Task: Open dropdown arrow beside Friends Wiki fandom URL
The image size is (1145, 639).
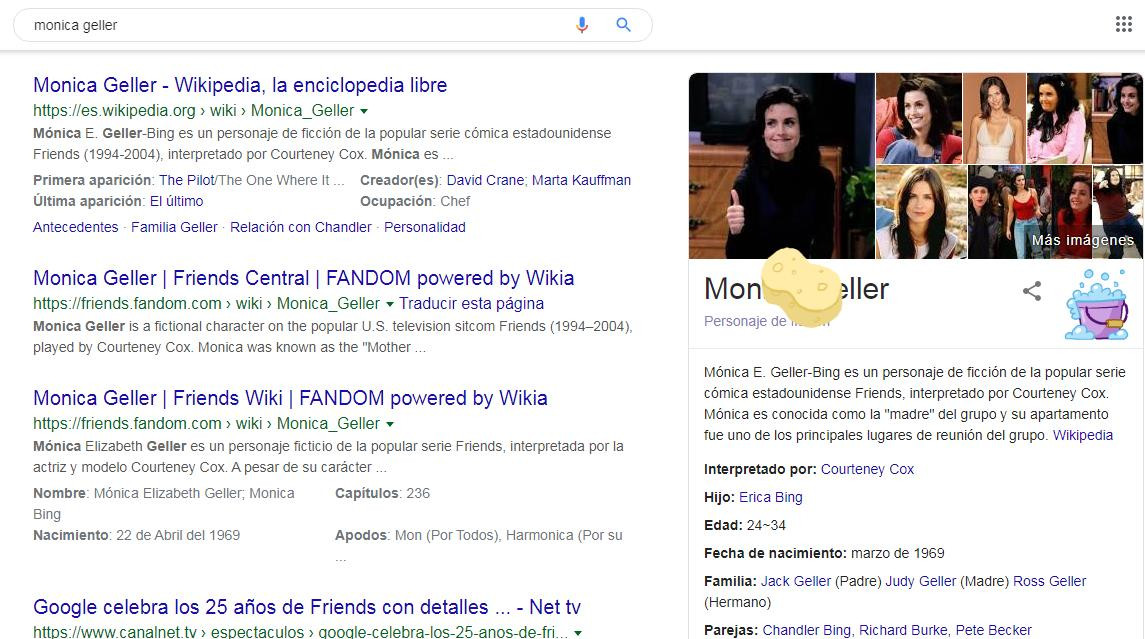Action: pyautogui.click(x=390, y=424)
